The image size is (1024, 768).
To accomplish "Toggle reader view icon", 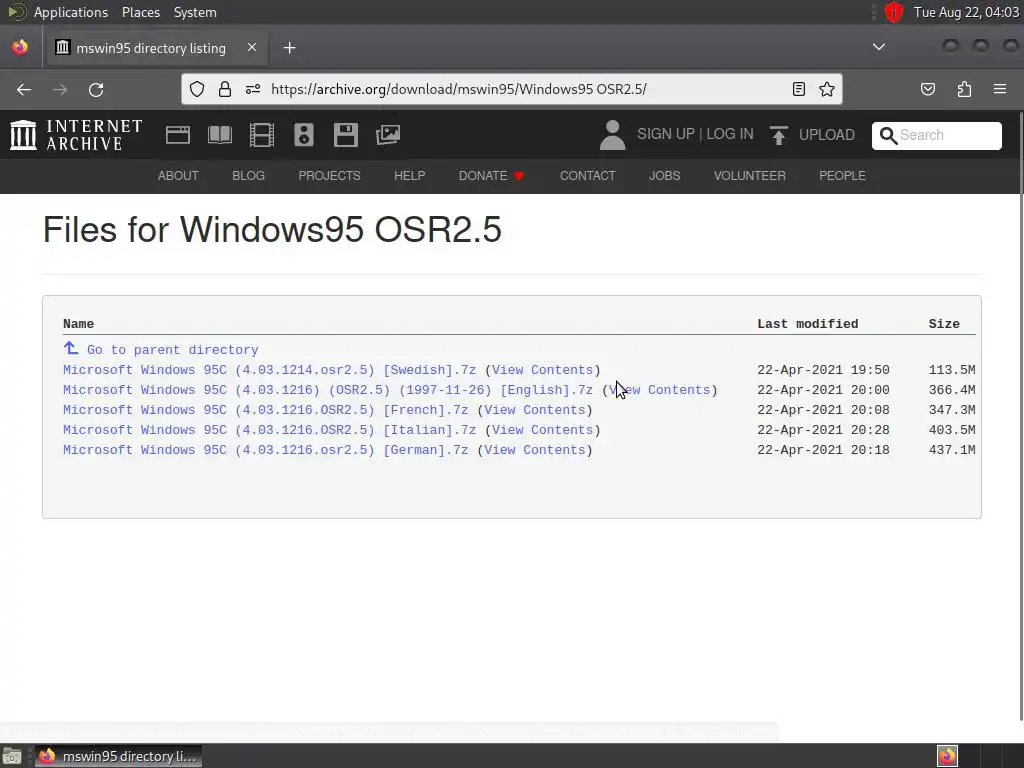I will (x=799, y=89).
